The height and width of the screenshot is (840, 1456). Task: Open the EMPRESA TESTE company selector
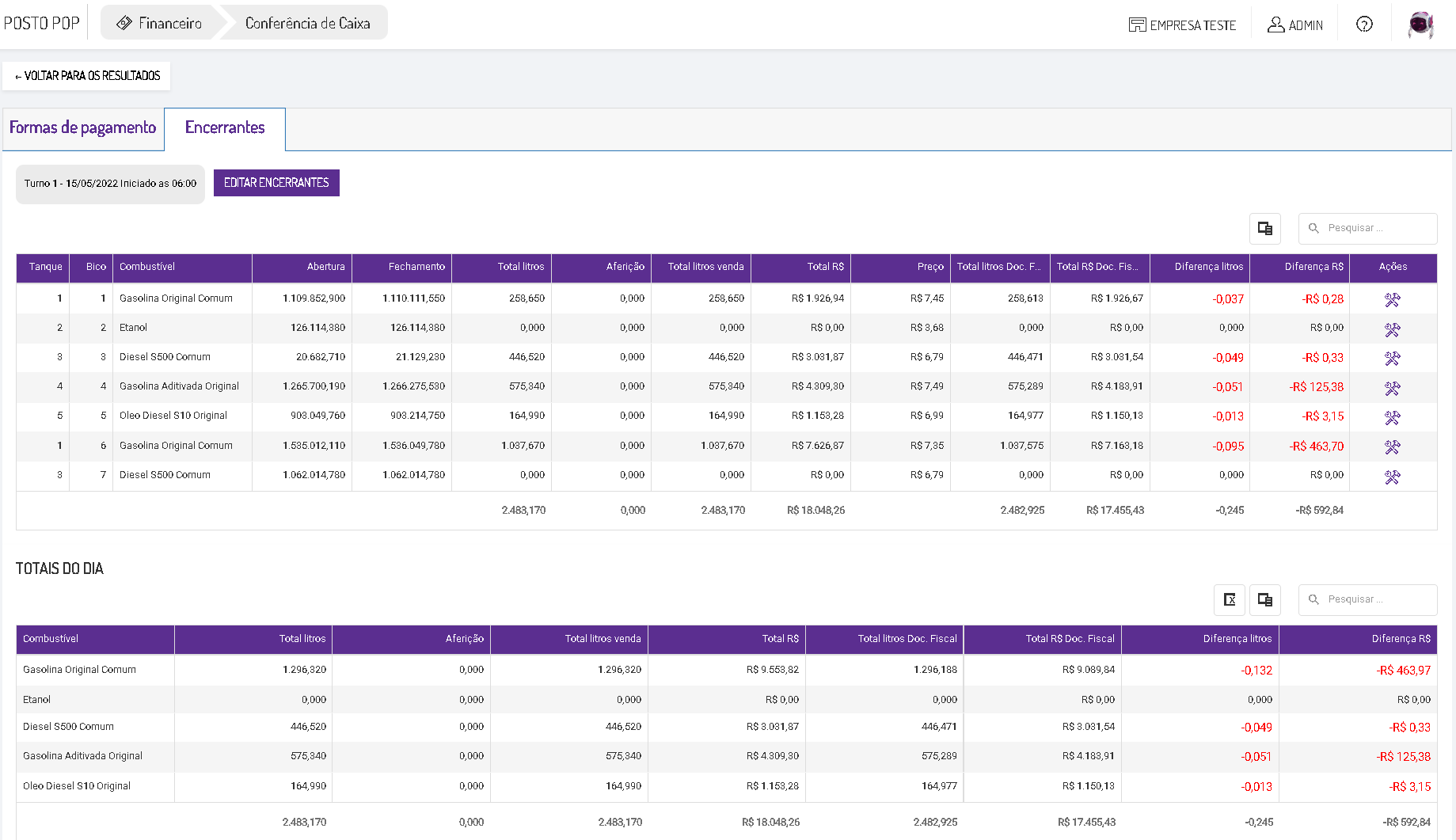[1182, 25]
